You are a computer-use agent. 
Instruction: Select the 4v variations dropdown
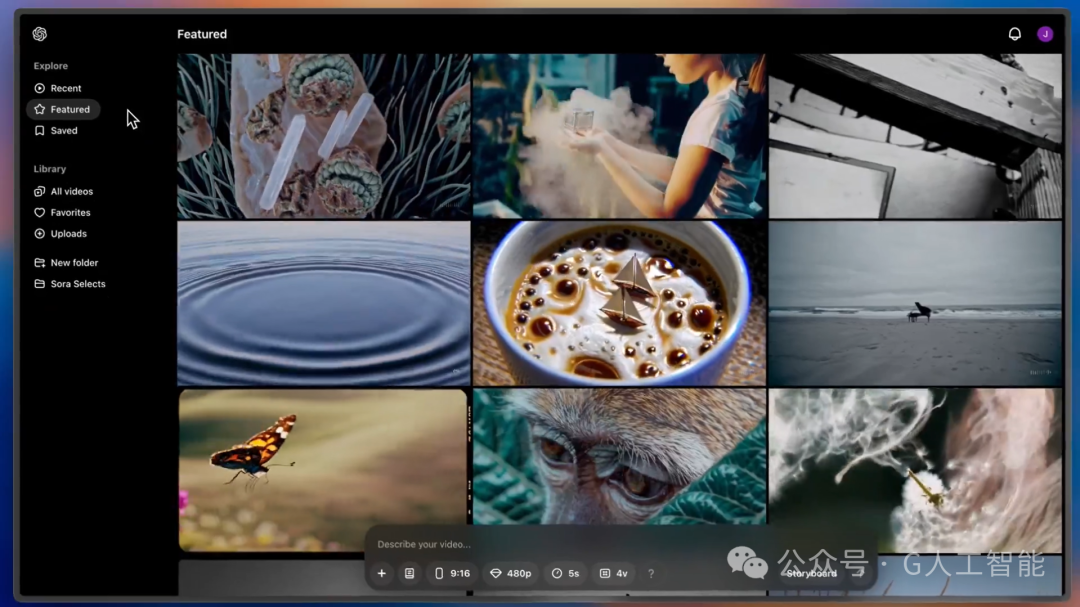tap(614, 573)
